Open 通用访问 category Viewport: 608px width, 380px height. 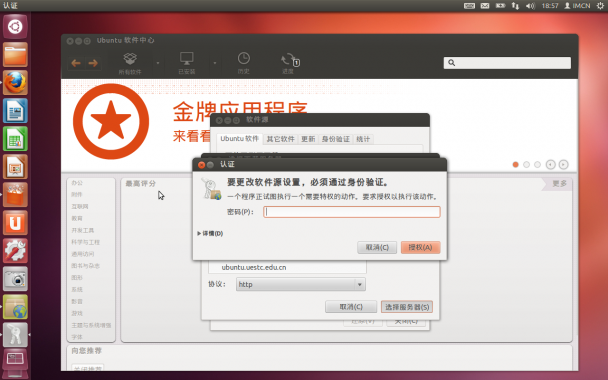83,254
